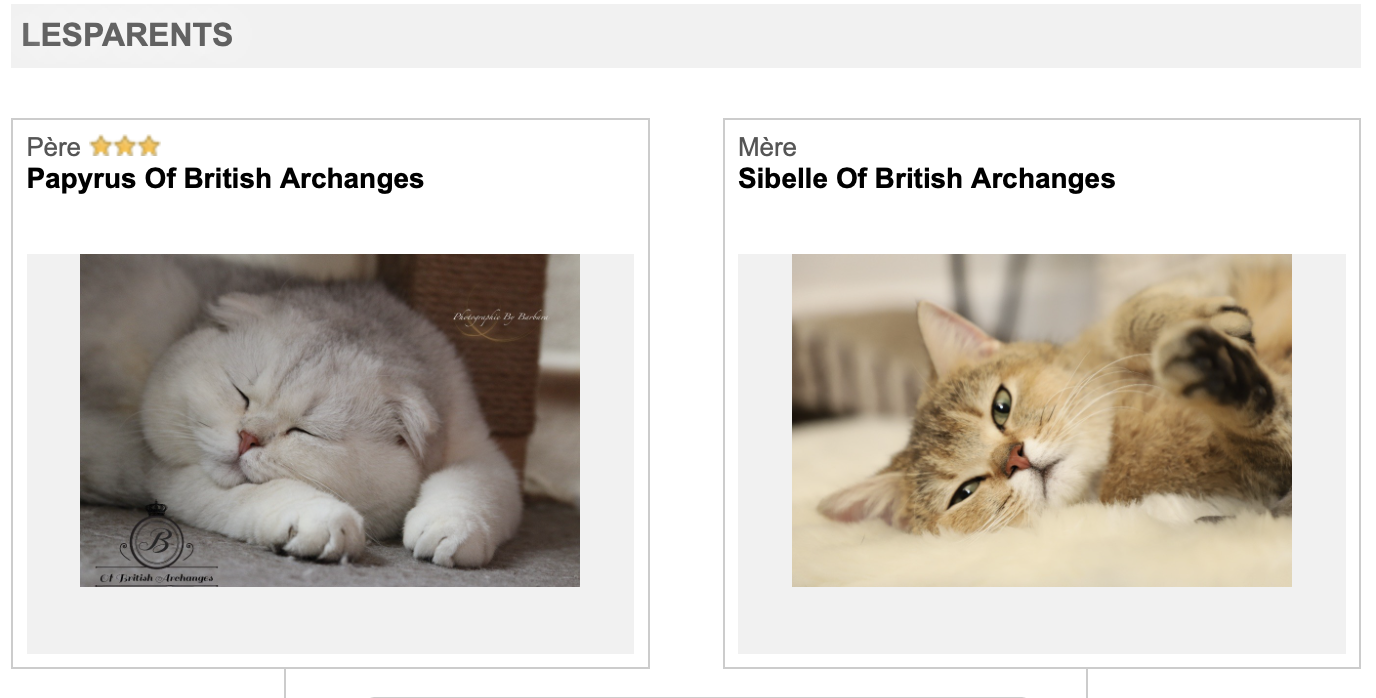Viewport: 1376px width, 698px height.
Task: Open the golden tabby cat photo
Action: [1041, 420]
